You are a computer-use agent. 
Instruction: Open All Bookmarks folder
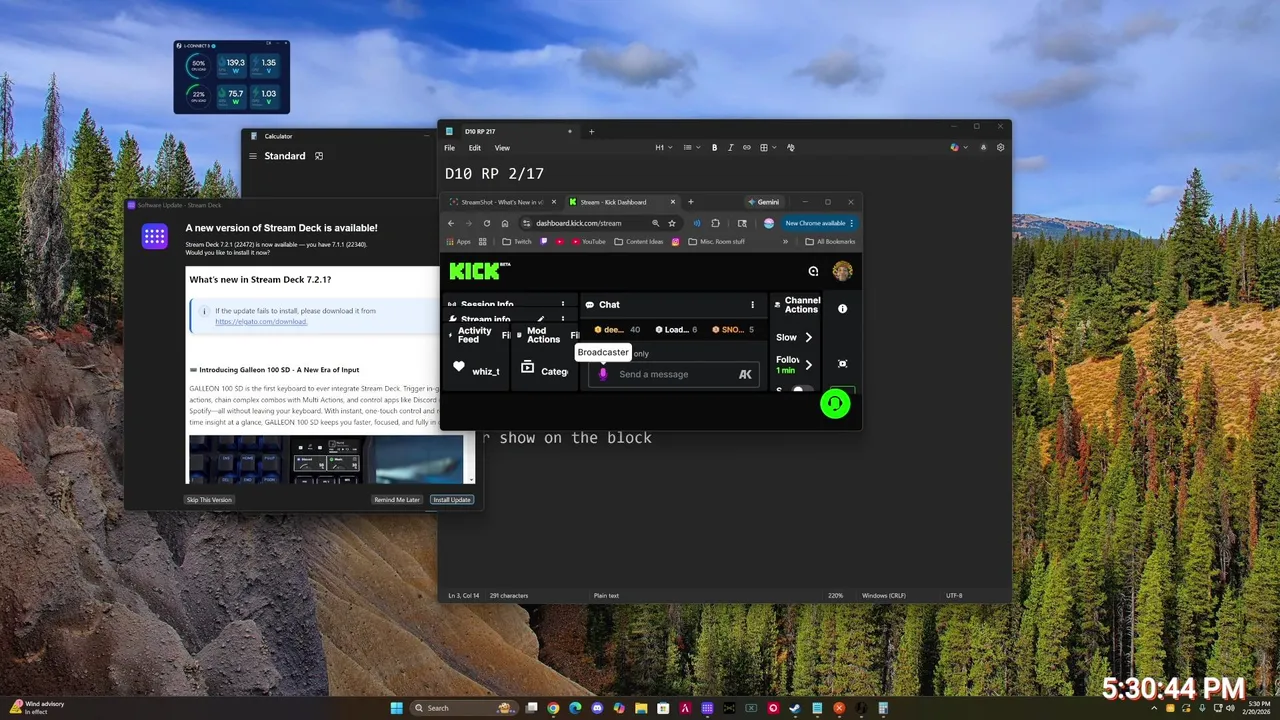click(x=830, y=241)
